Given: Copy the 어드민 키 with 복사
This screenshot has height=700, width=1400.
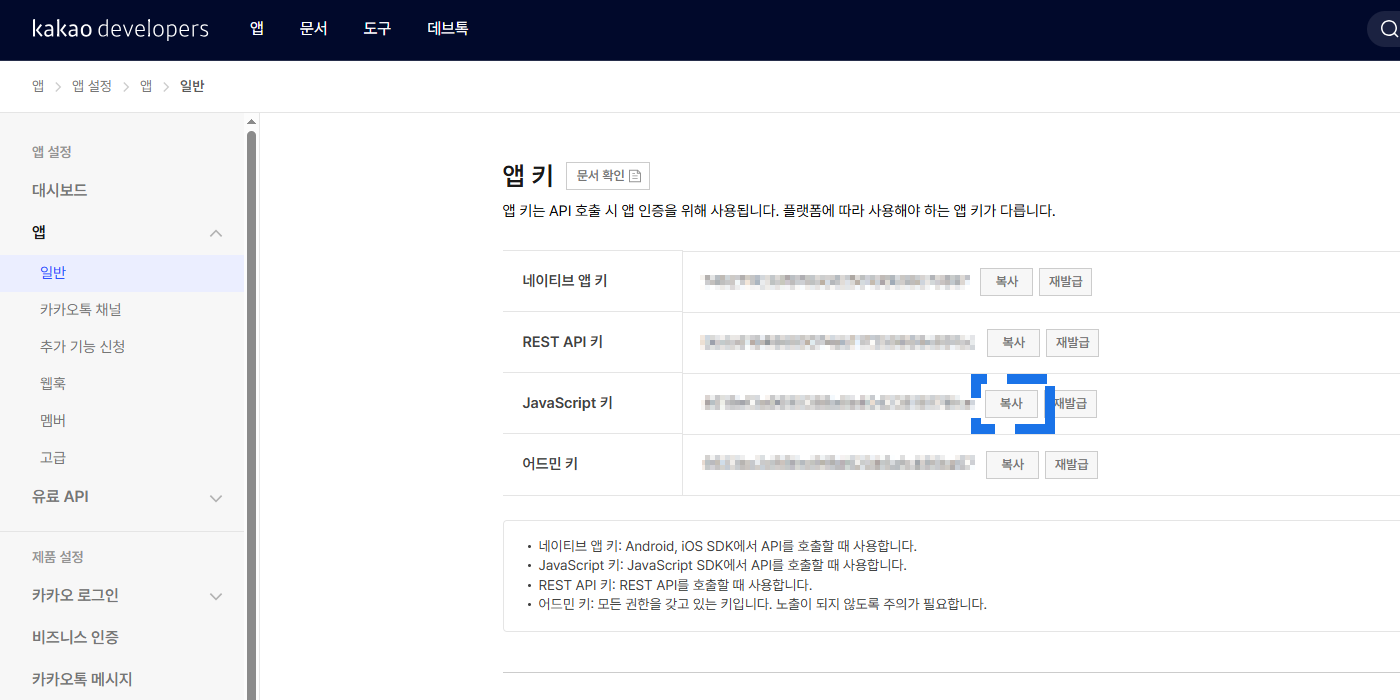Looking at the screenshot, I should [1012, 465].
